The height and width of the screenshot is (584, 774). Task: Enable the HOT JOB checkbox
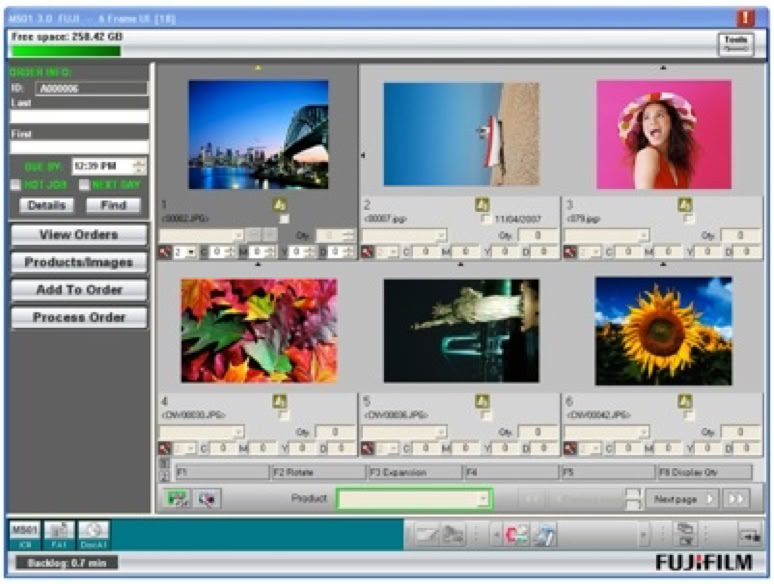coord(16,185)
